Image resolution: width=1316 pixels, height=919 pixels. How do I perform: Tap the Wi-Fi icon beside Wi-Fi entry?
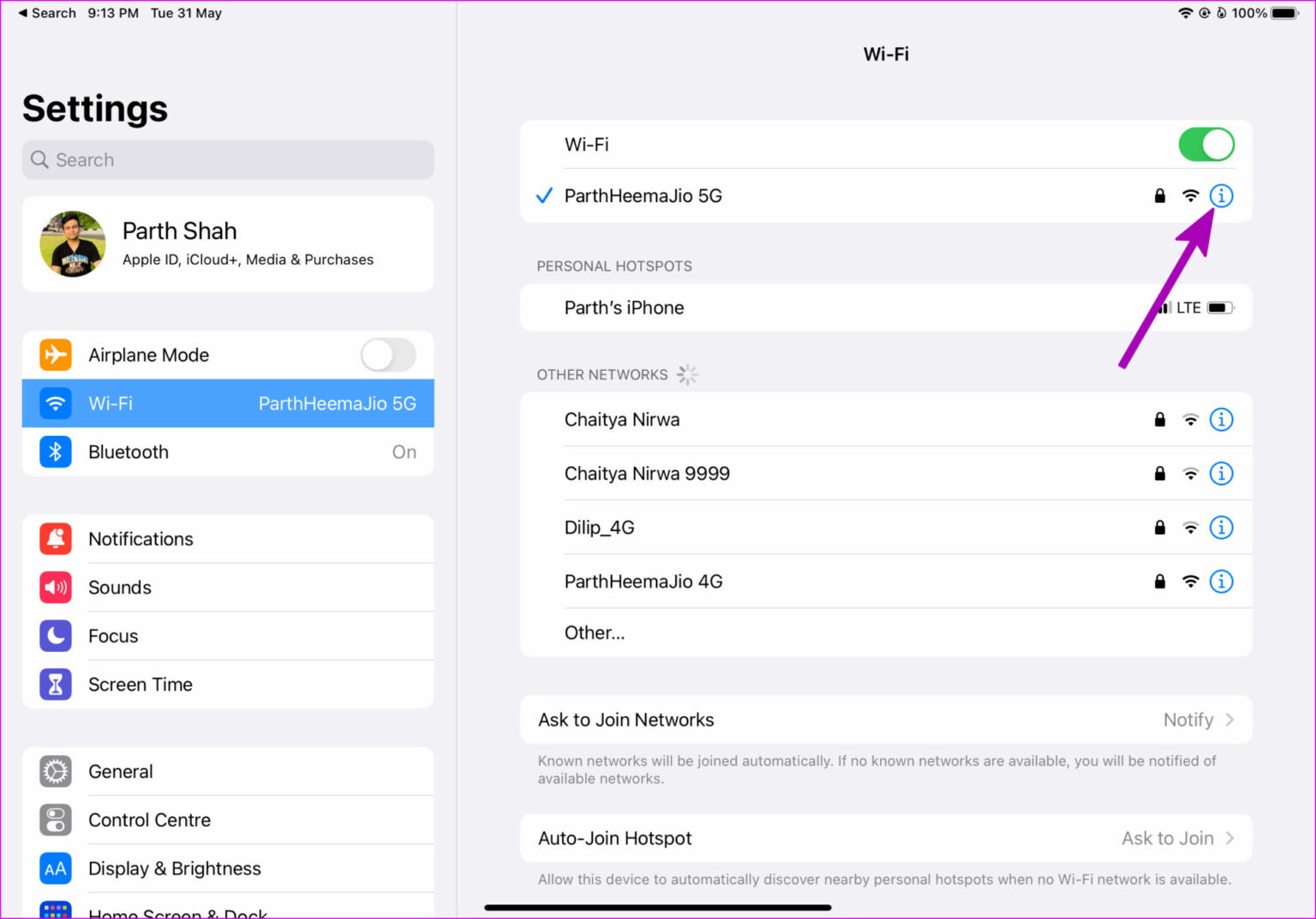1190,195
